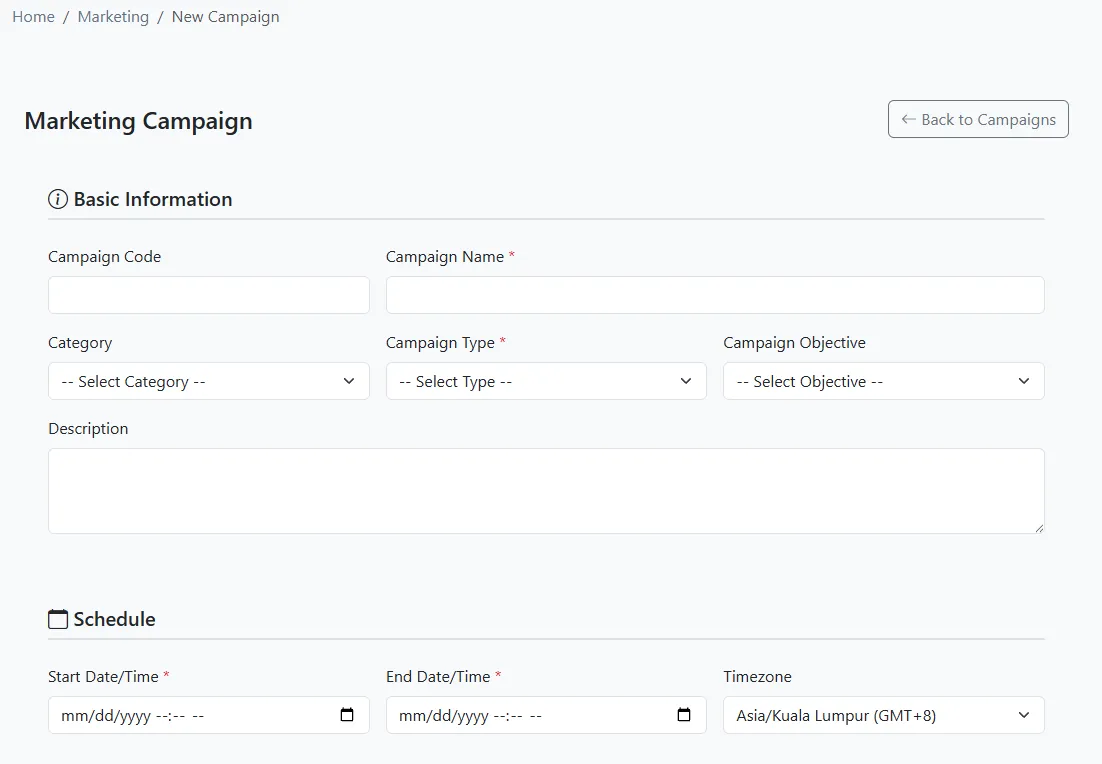Click the Campaign Code label
This screenshot has width=1102, height=764.
(104, 257)
